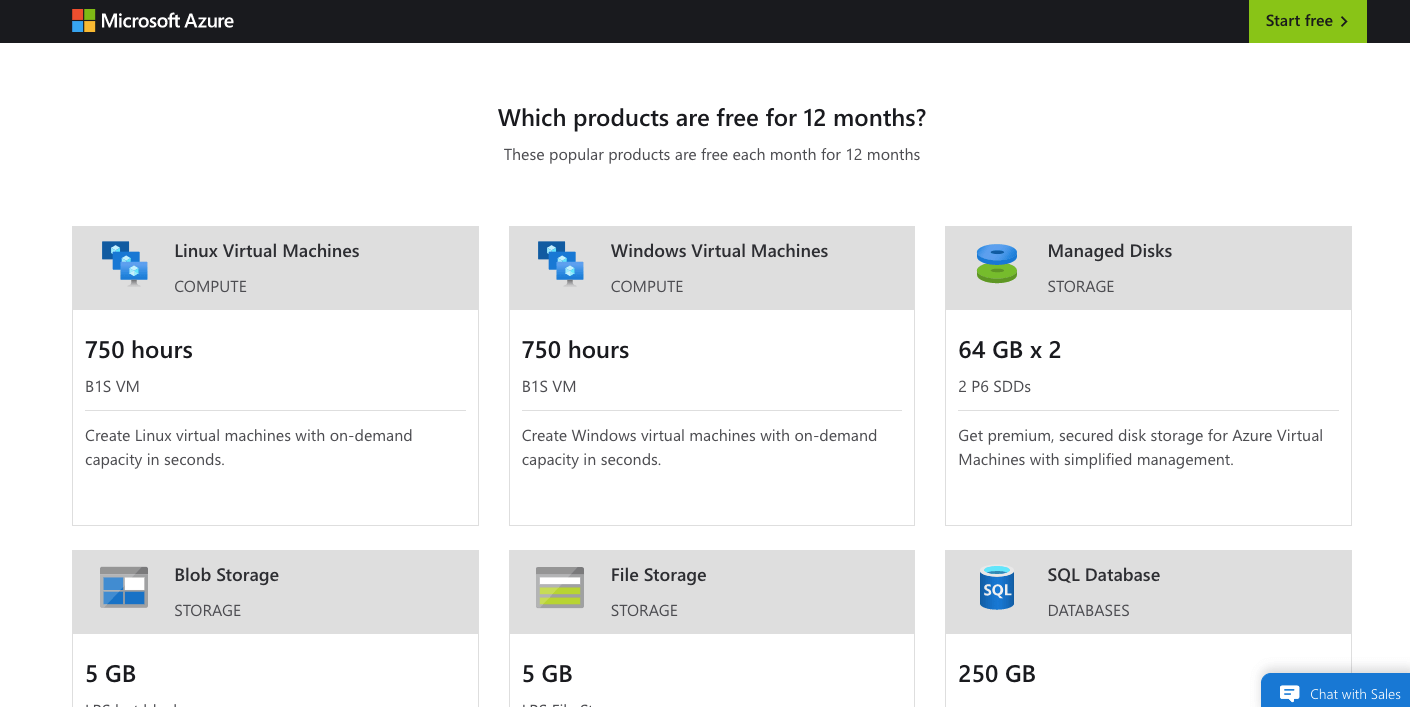
Task: Click 'COMPUTE' label under Windows Virtual Machines
Action: (x=647, y=286)
